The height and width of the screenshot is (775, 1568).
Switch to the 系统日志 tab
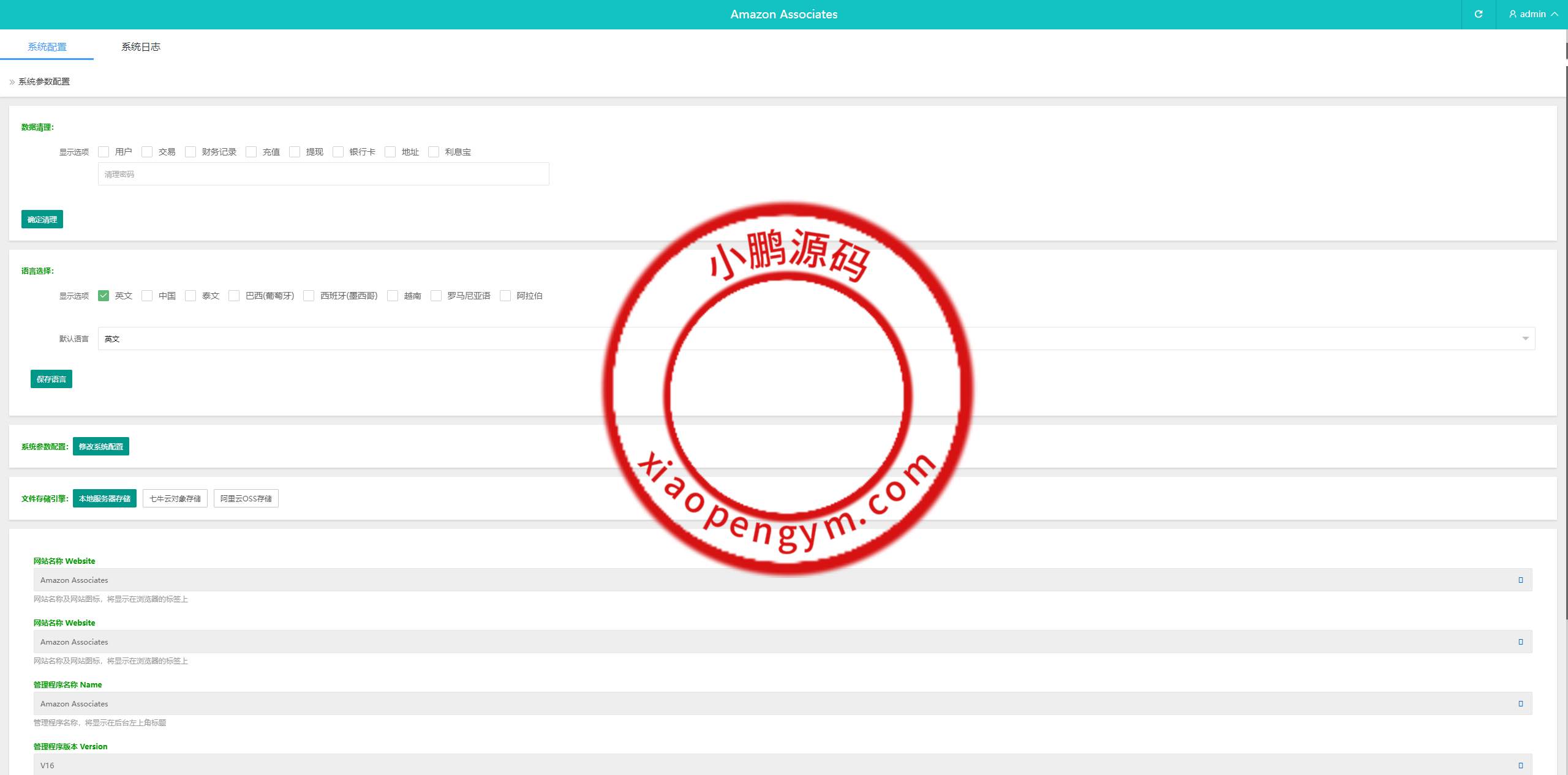(141, 47)
